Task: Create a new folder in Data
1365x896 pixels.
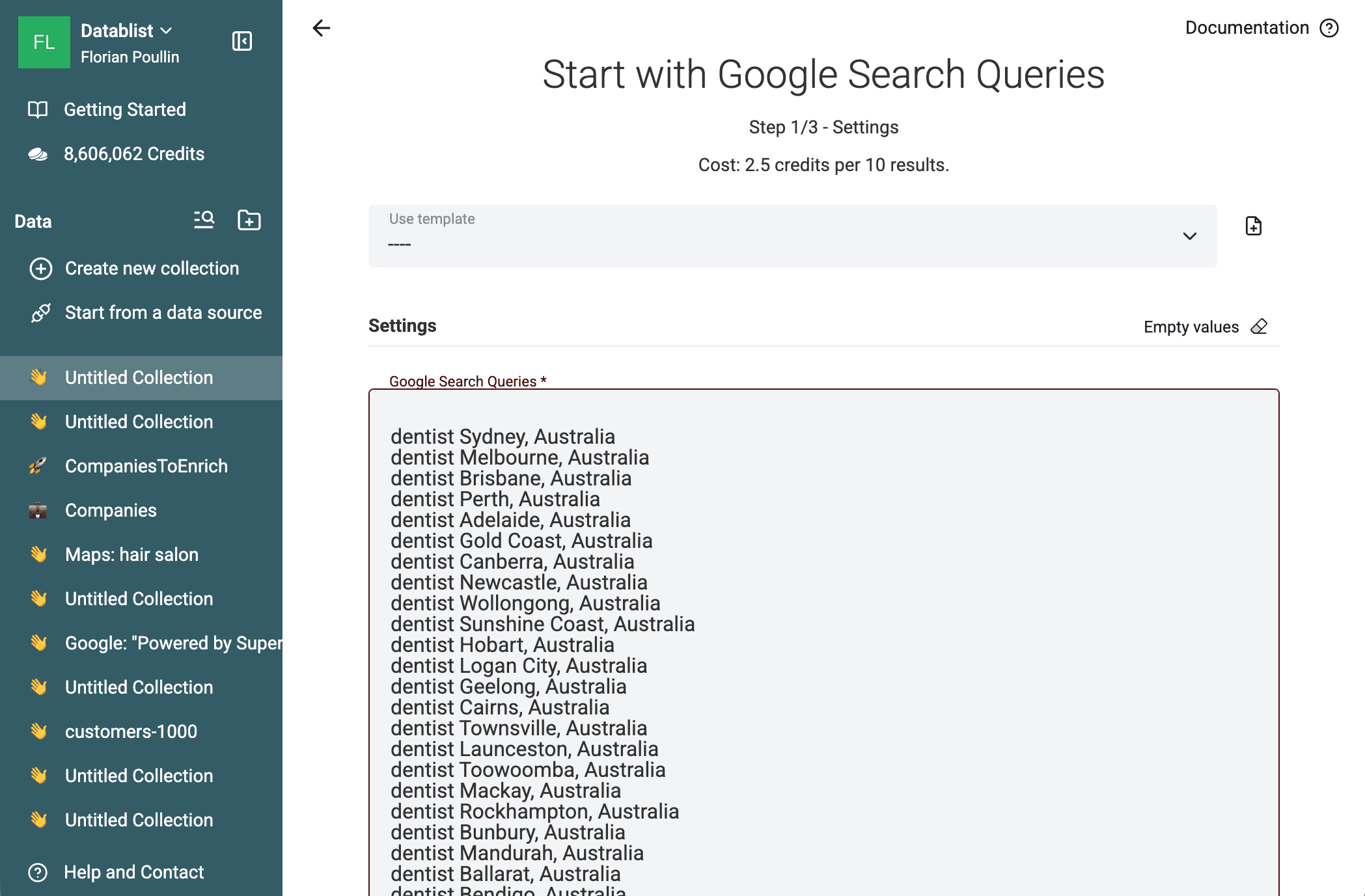Action: click(249, 221)
